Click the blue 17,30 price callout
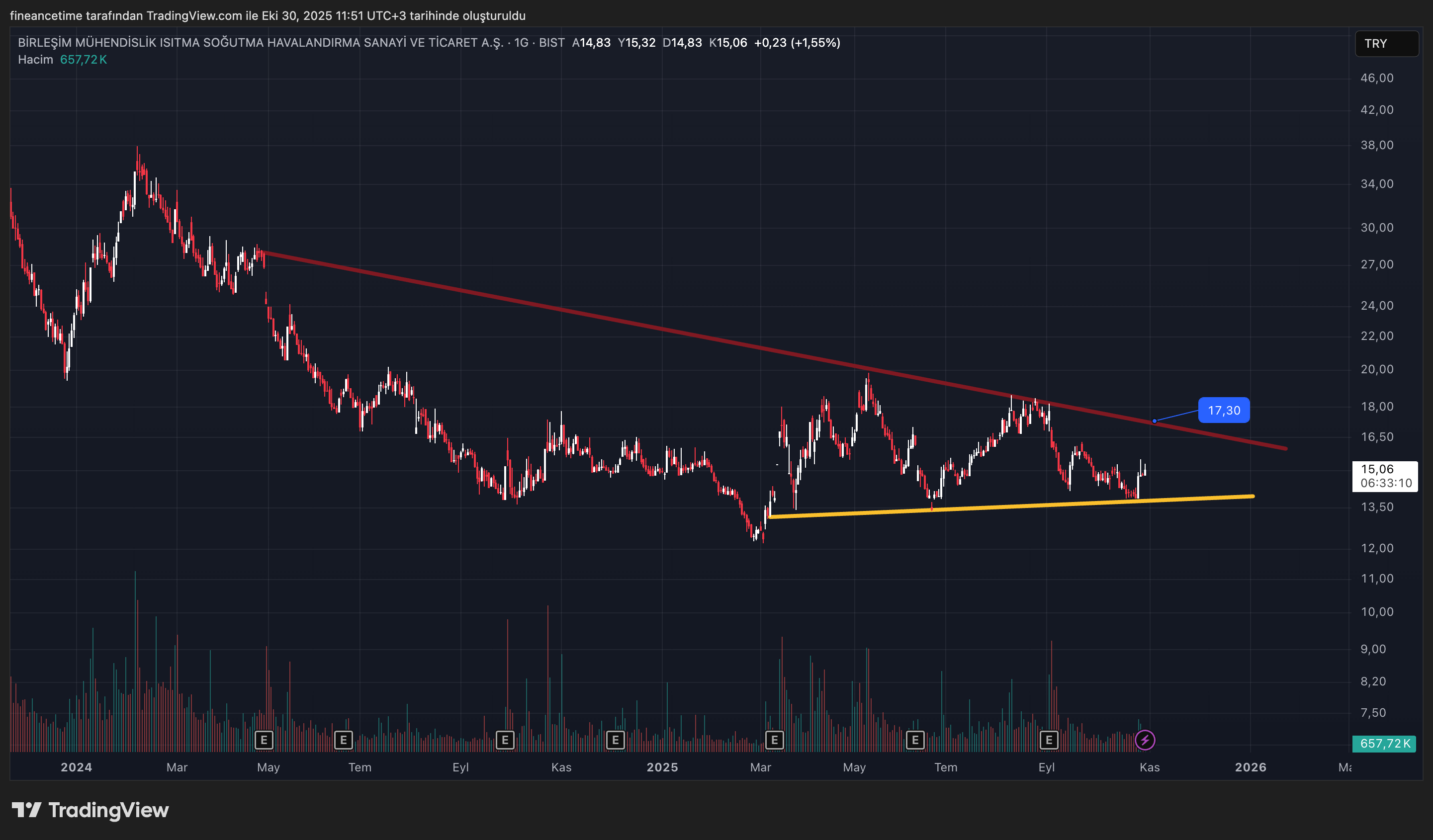Screen dimensions: 1433x840 [x=1223, y=411]
